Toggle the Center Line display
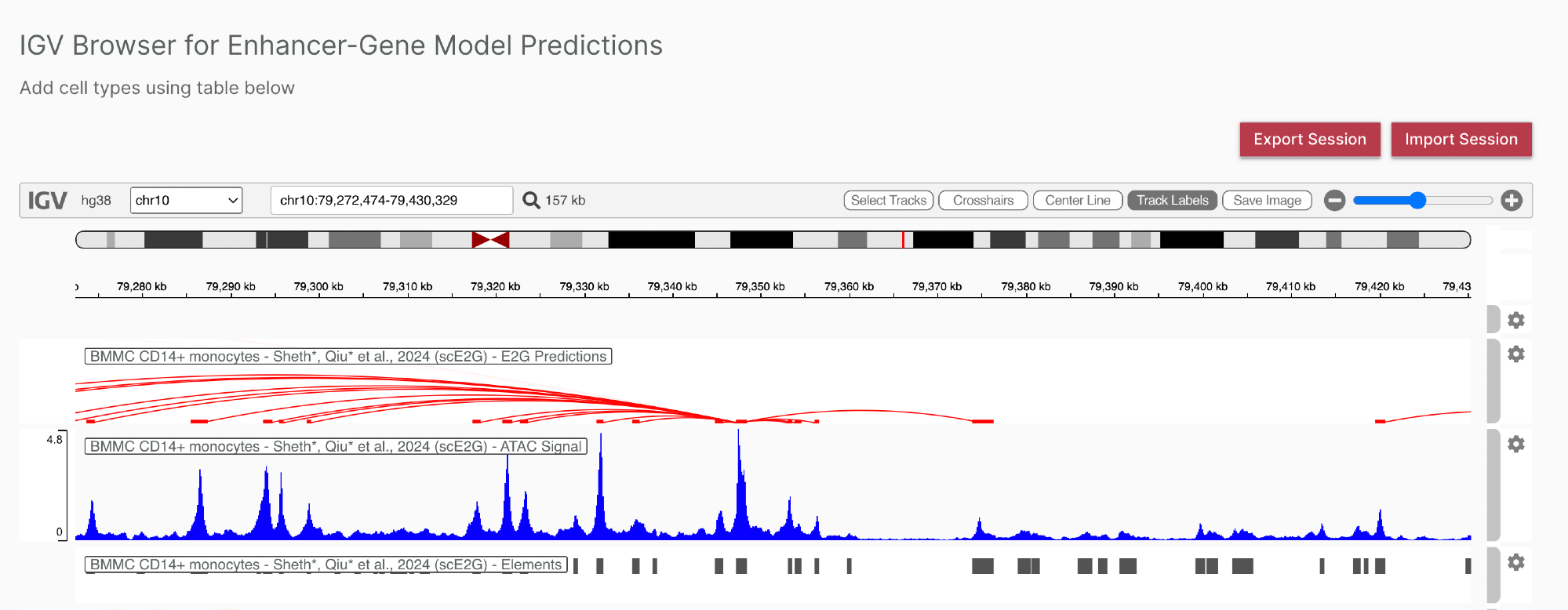 1077,201
